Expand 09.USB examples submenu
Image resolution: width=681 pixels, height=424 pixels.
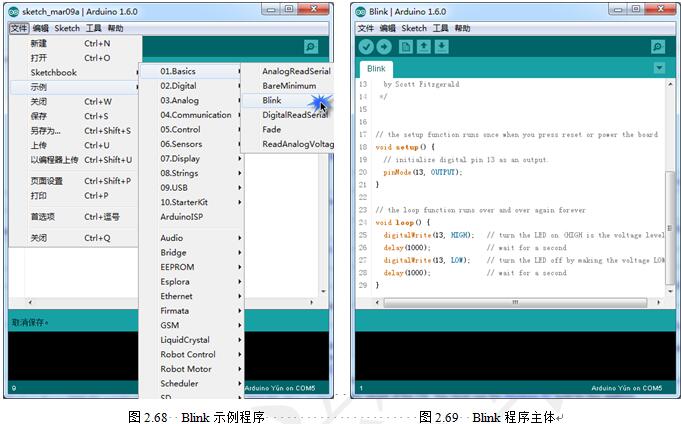191,188
